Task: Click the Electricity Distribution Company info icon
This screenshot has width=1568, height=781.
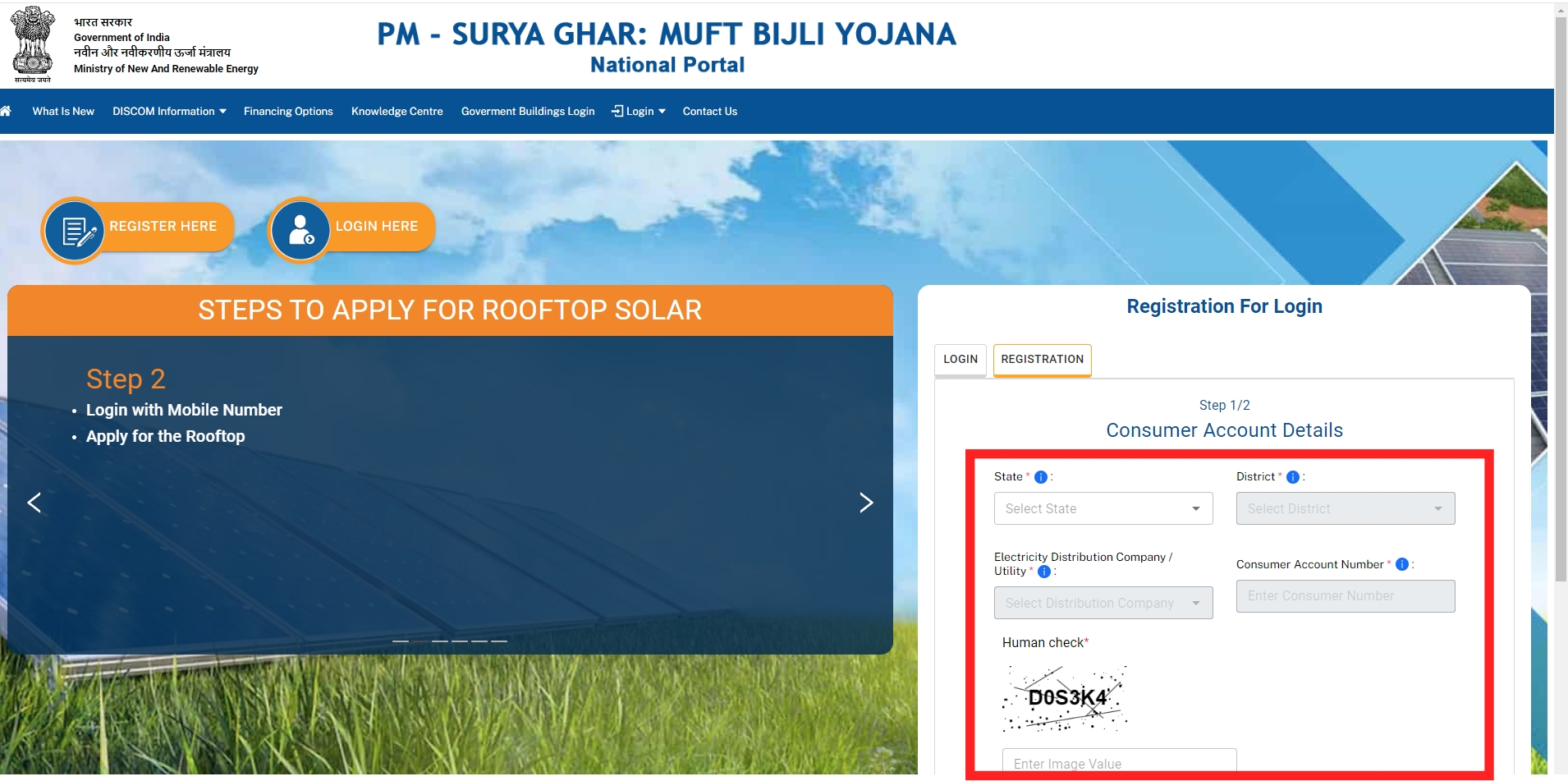Action: click(x=1044, y=572)
